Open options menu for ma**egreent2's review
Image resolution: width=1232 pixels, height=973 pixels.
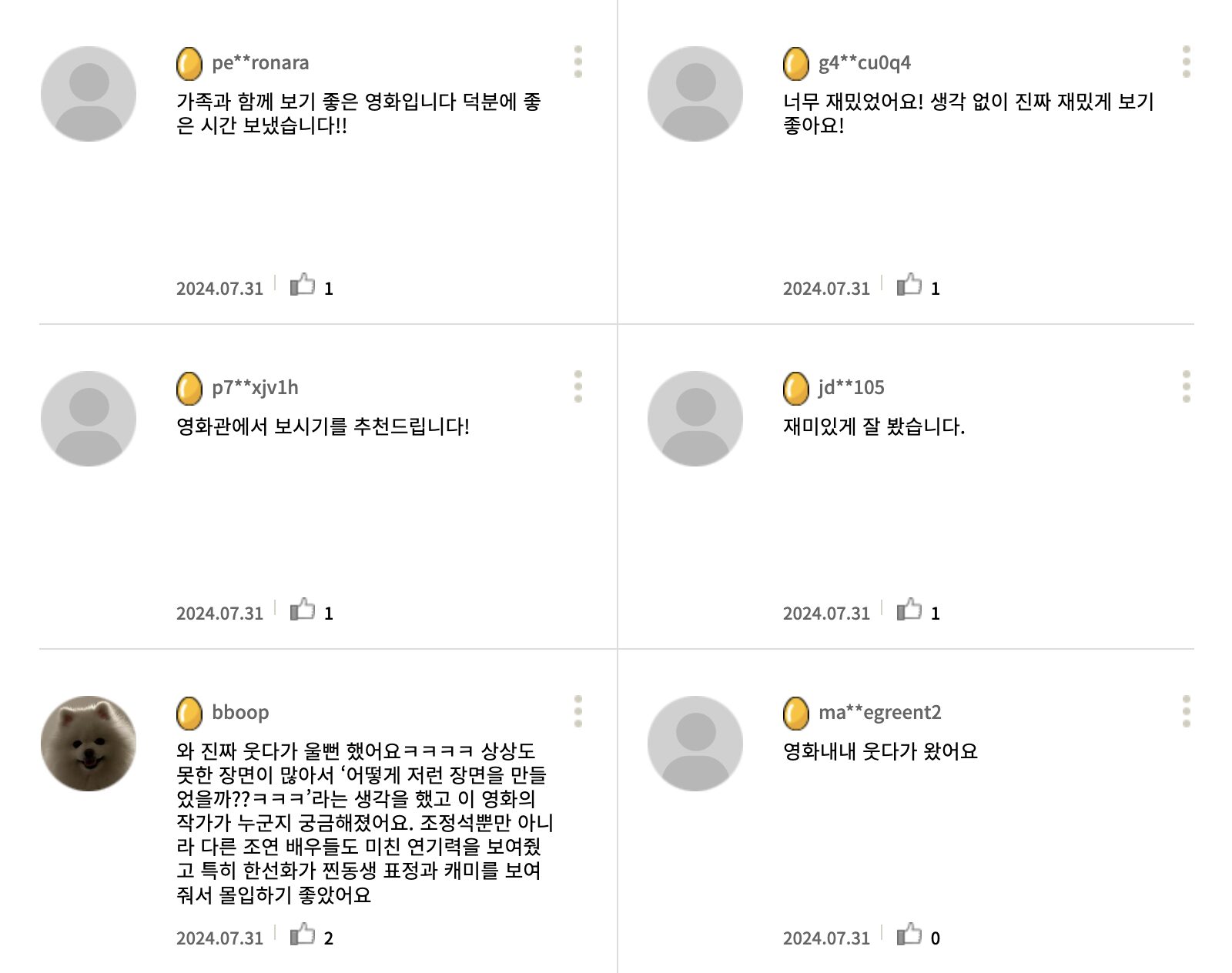click(x=1186, y=711)
